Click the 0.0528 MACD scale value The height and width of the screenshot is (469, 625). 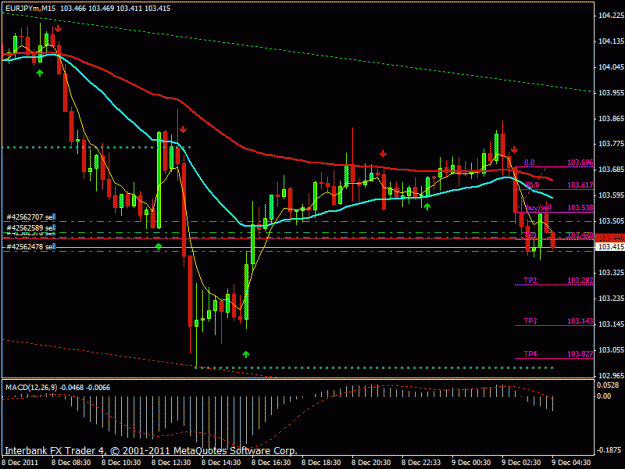[x=609, y=385]
